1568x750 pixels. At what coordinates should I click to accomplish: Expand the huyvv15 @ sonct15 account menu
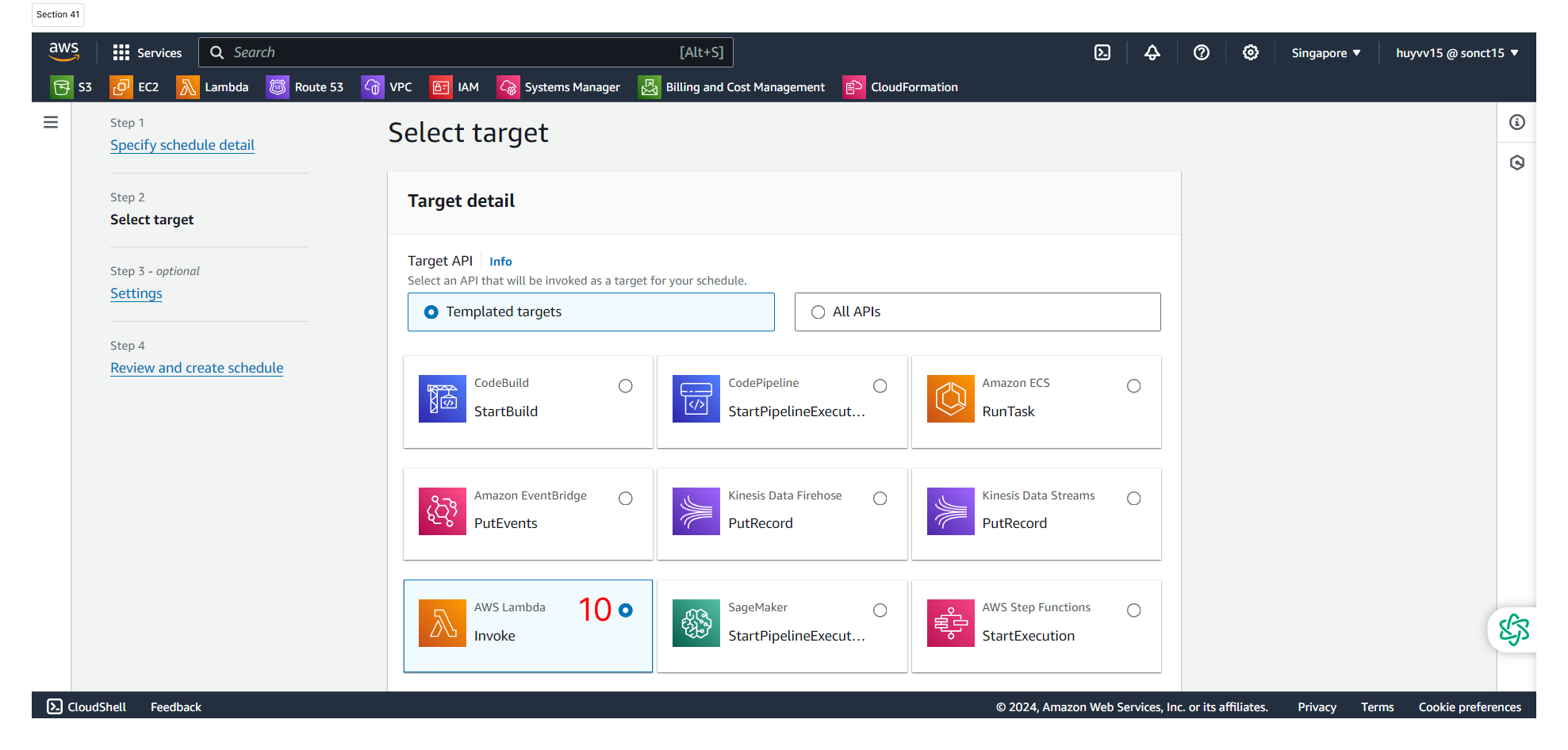point(1457,53)
